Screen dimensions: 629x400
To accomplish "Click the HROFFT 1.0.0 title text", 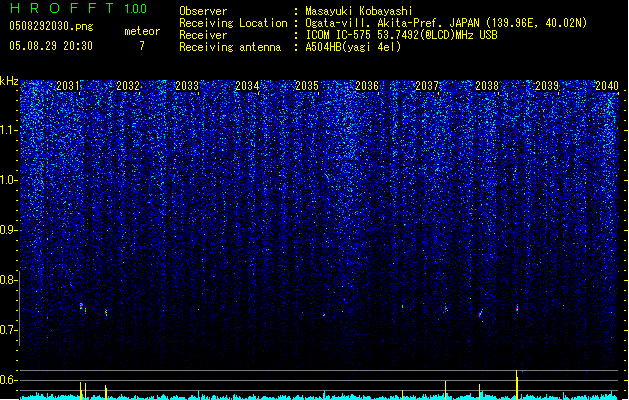I will pyautogui.click(x=78, y=8).
